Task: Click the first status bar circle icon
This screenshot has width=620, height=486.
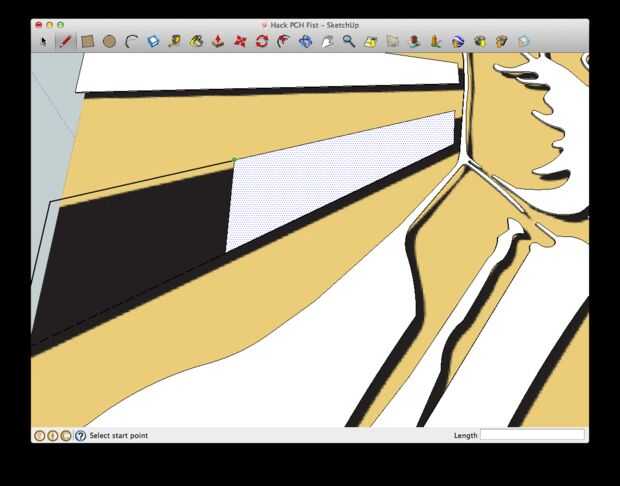Action: pyautogui.click(x=40, y=436)
